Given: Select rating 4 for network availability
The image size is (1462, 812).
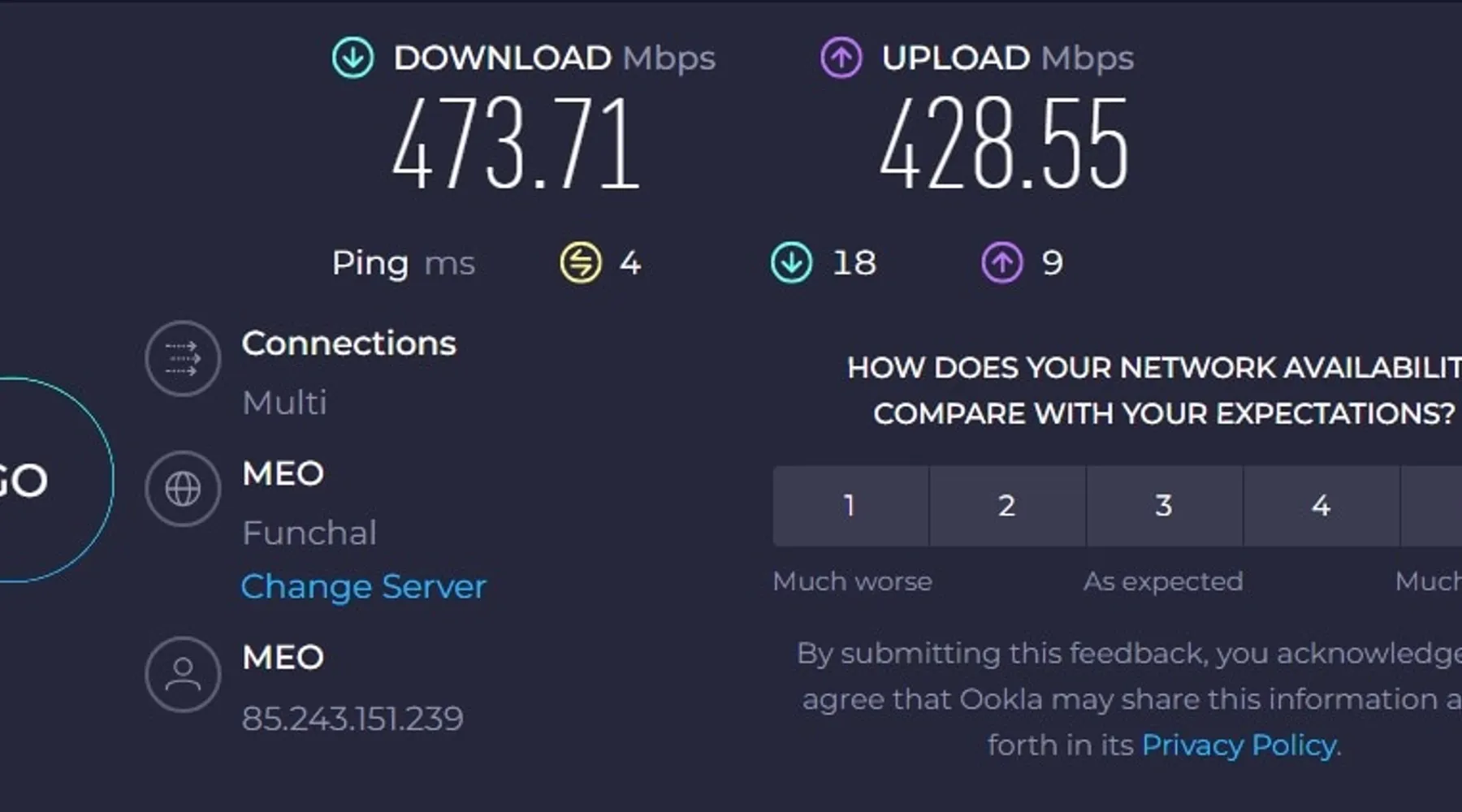Looking at the screenshot, I should click(1321, 505).
